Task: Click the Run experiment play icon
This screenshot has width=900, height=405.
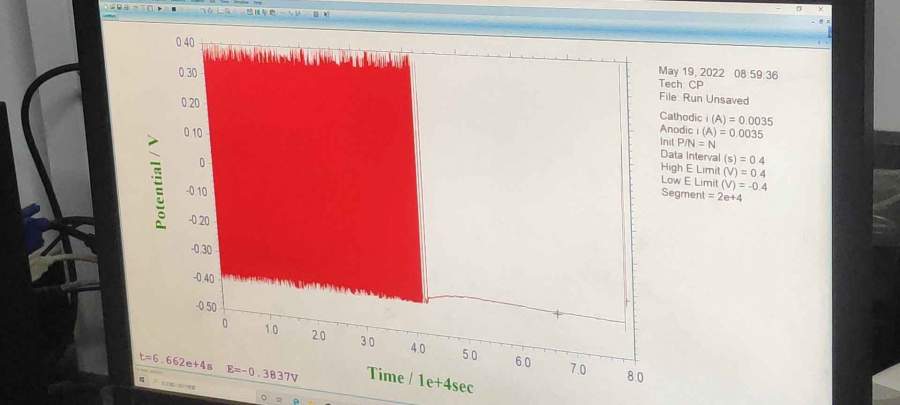Action: point(160,9)
